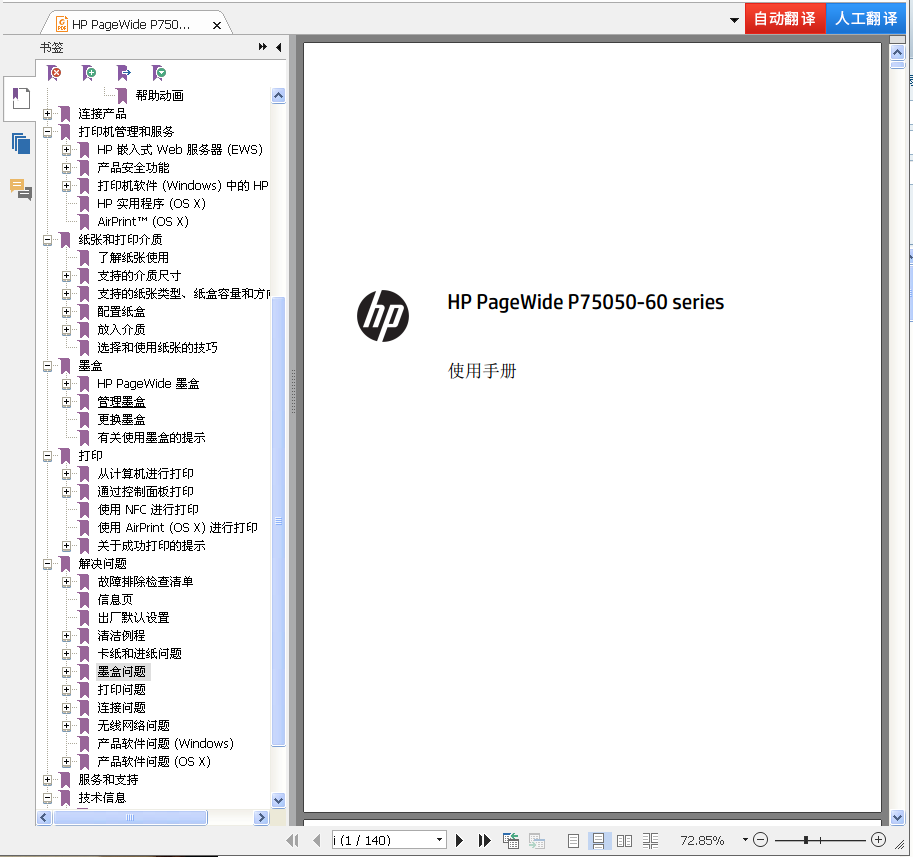Collapse the 纸张和打印介质 bookmark

(x=48, y=239)
